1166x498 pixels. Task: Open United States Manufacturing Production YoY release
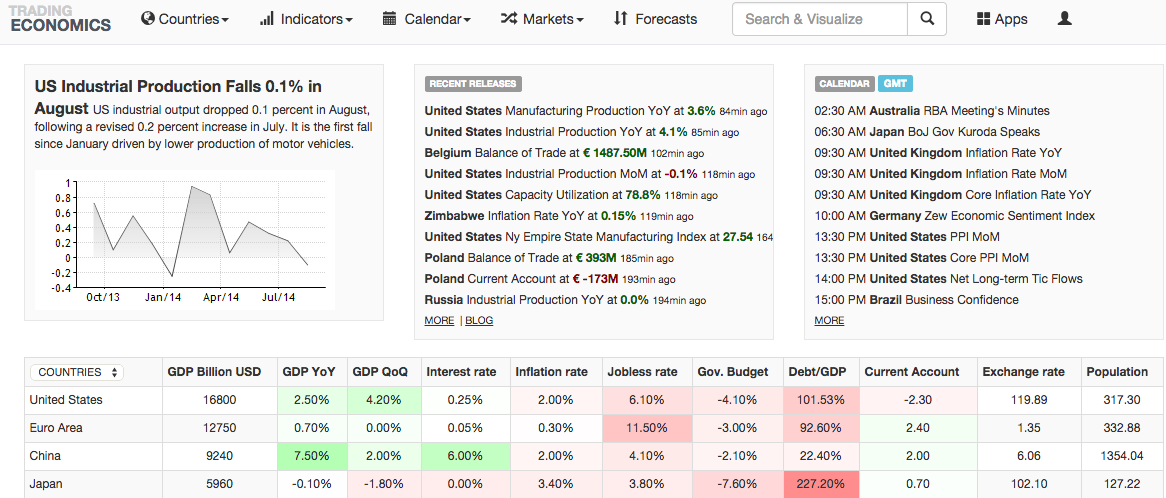pos(596,111)
